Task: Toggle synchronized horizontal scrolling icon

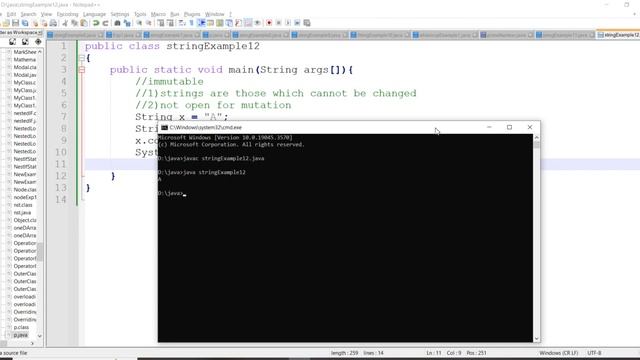Action: pyautogui.click(x=170, y=23)
